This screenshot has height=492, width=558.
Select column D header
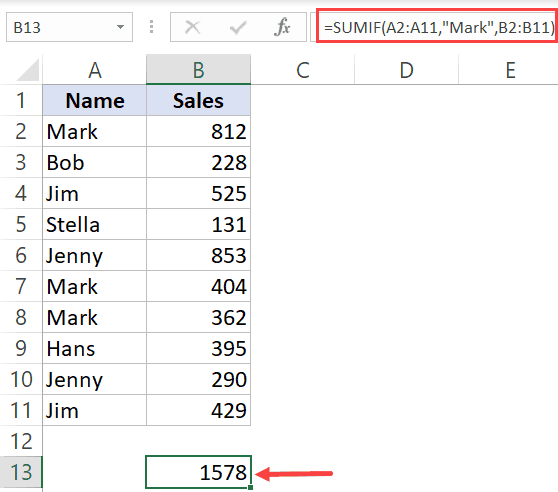(406, 70)
